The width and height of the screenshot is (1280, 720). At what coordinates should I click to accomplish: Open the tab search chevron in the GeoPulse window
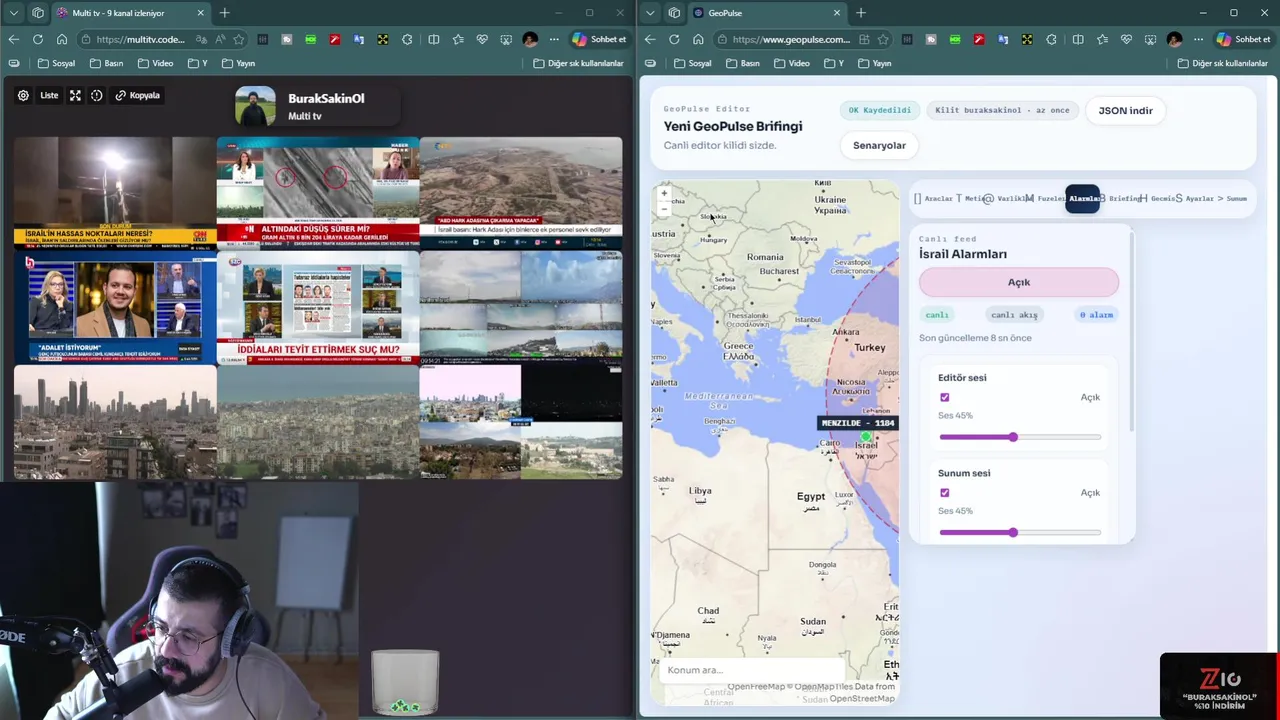coord(649,13)
